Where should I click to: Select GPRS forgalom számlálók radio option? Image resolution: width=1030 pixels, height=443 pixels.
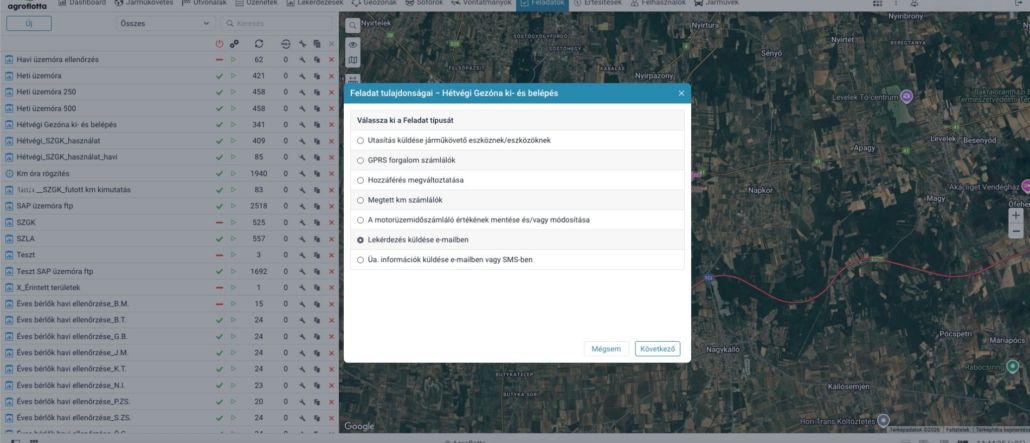click(361, 160)
